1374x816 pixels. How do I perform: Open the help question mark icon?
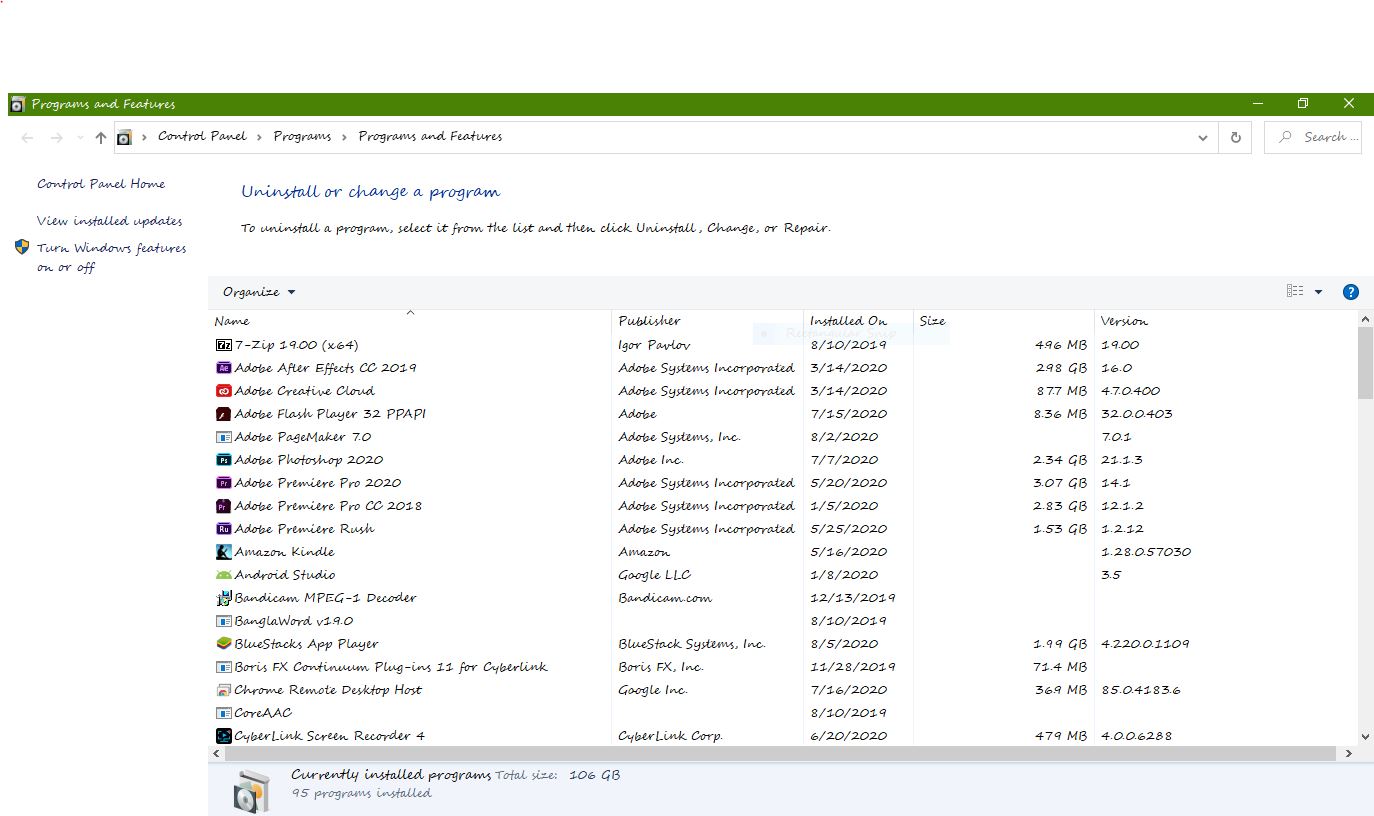point(1350,292)
